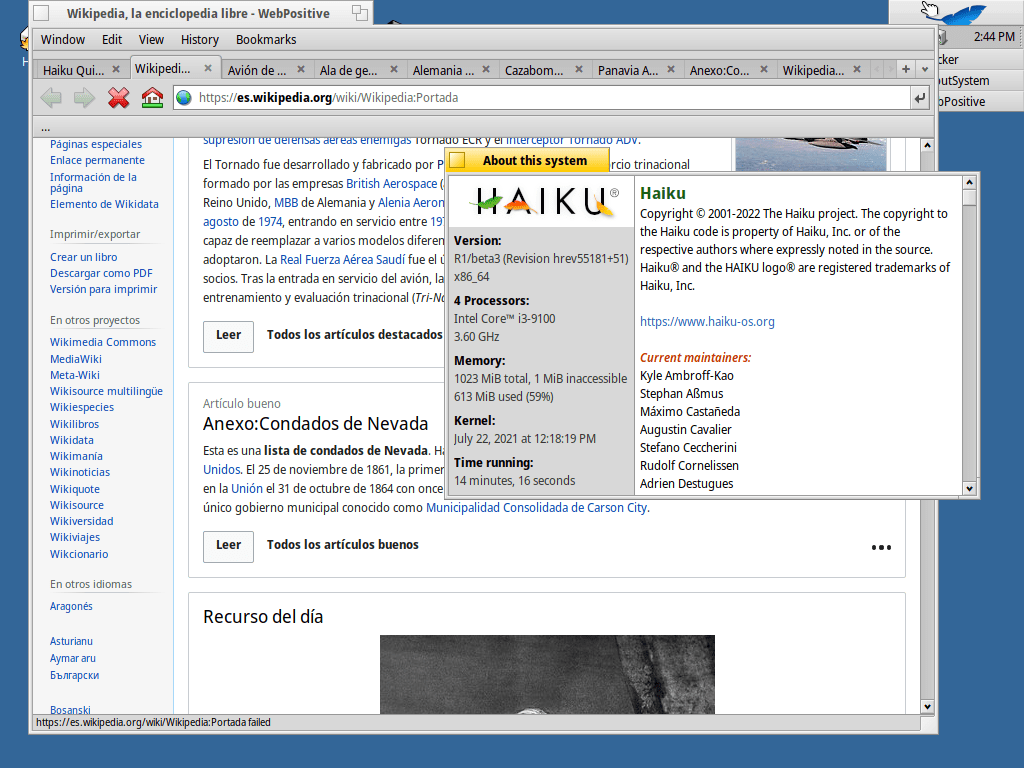
Task: Open Municipalidad Consolidada de Carson City link
Action: click(536, 507)
